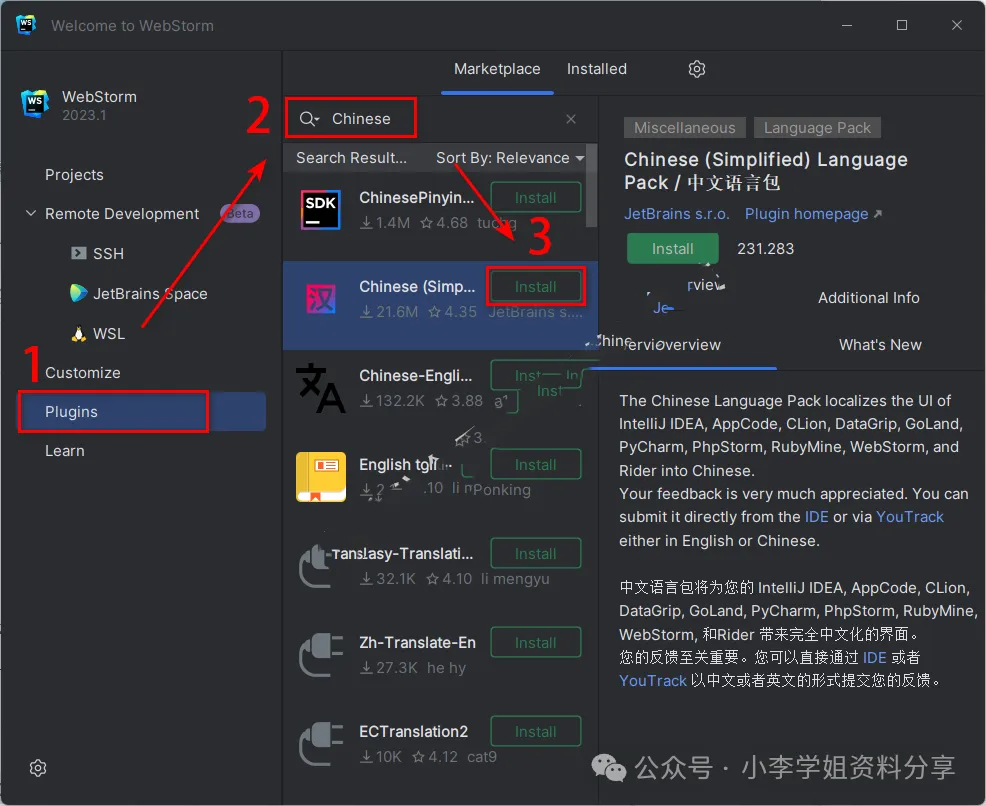Viewport: 986px width, 806px height.
Task: Open plugin settings gear near Installed tab
Action: (x=696, y=69)
